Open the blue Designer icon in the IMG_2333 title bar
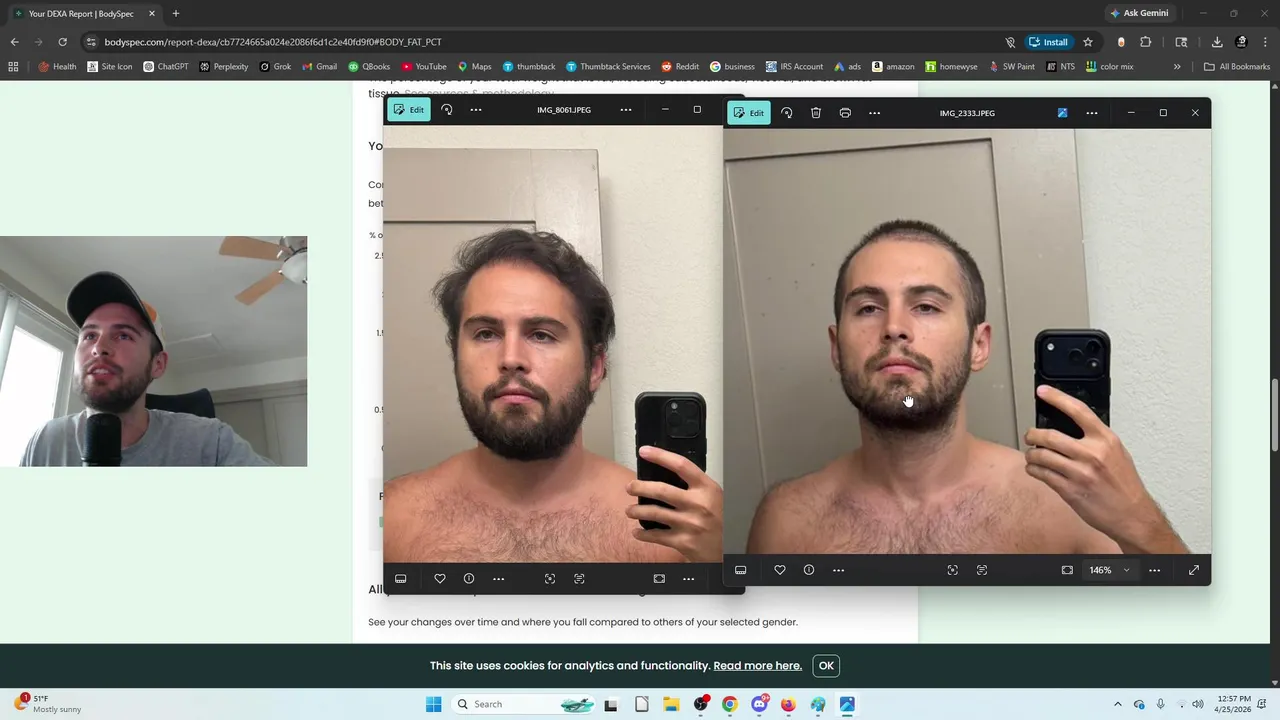 pos(1062,113)
